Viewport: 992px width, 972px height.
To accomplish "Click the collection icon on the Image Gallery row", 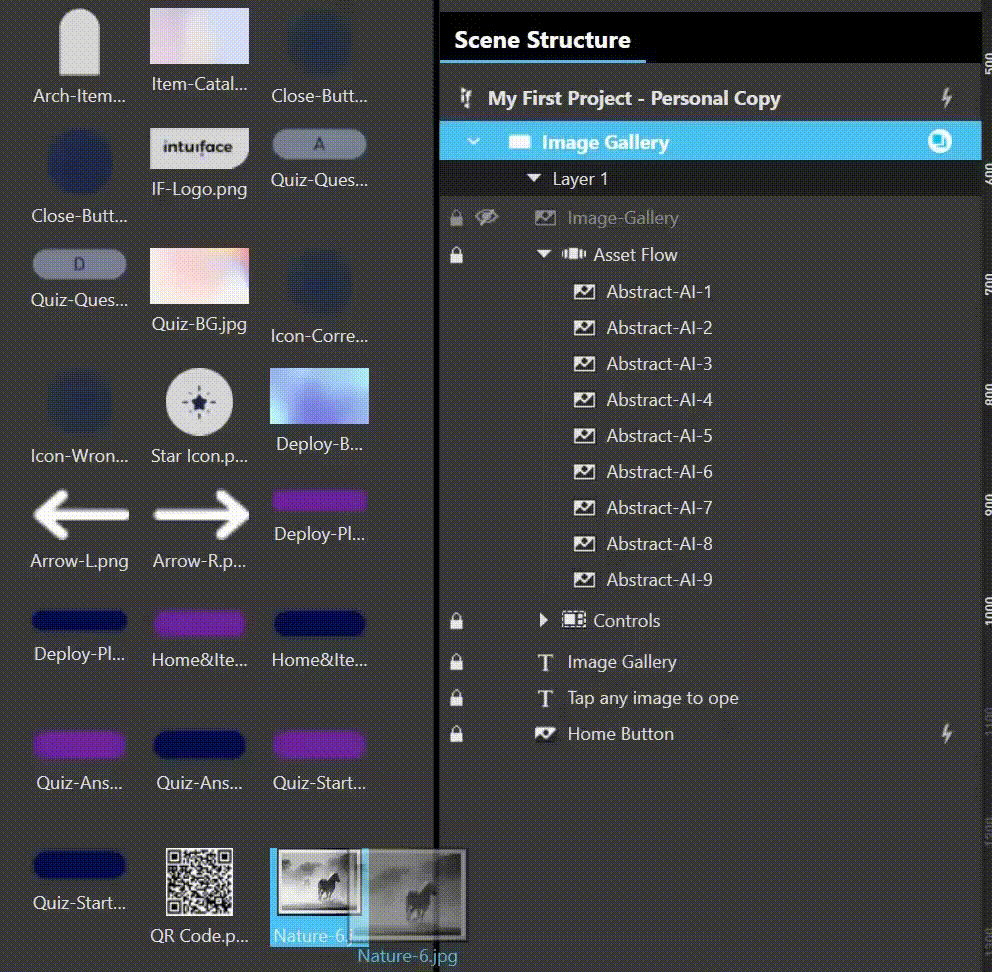I will pos(938,141).
